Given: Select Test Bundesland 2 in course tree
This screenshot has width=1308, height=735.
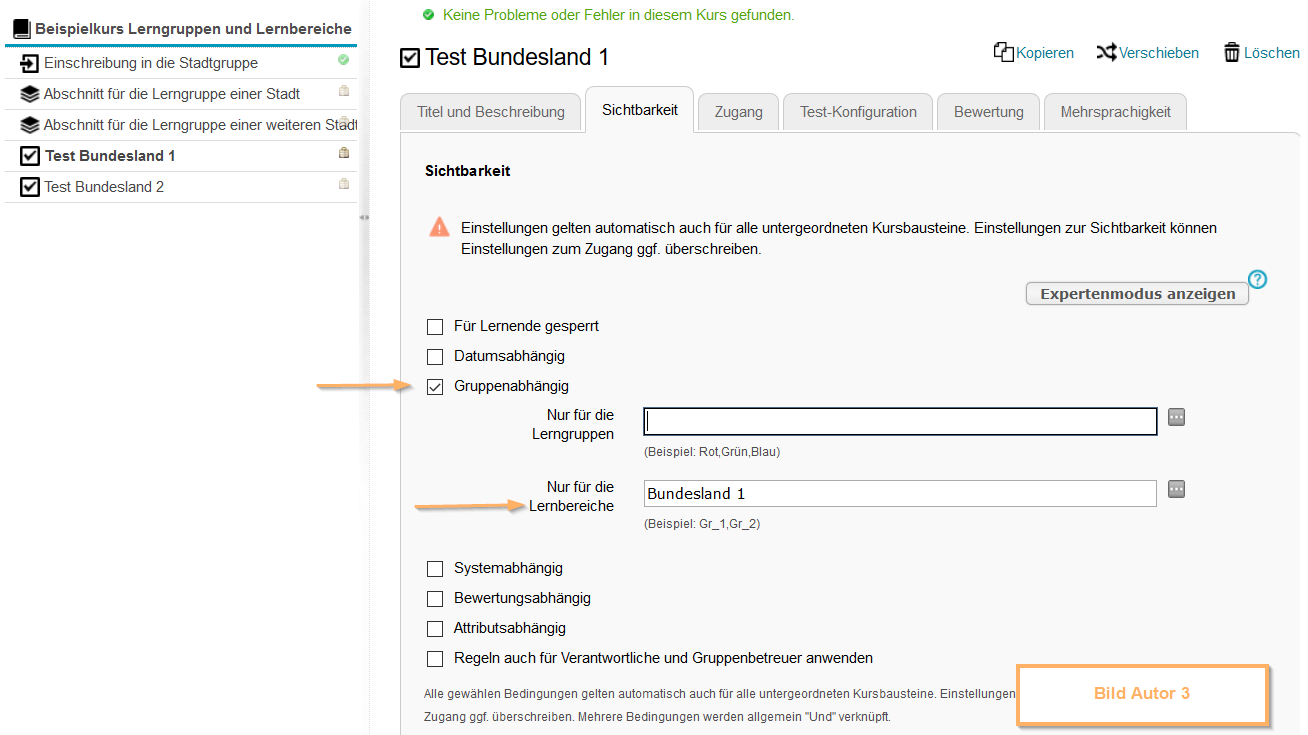Looking at the screenshot, I should 104,187.
